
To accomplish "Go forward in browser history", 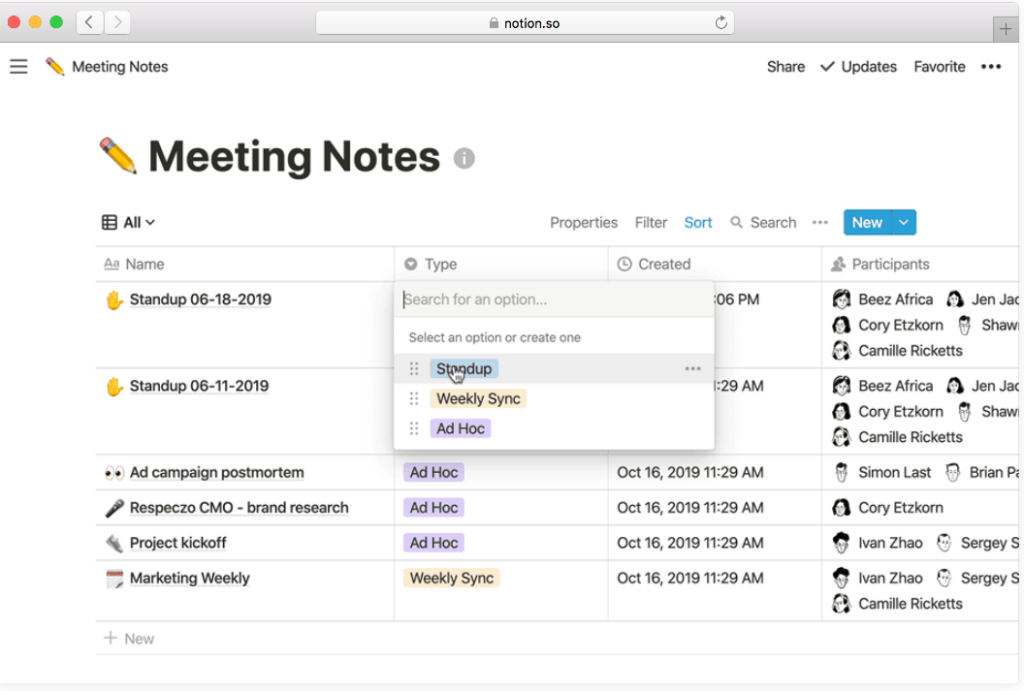I will tap(118, 22).
